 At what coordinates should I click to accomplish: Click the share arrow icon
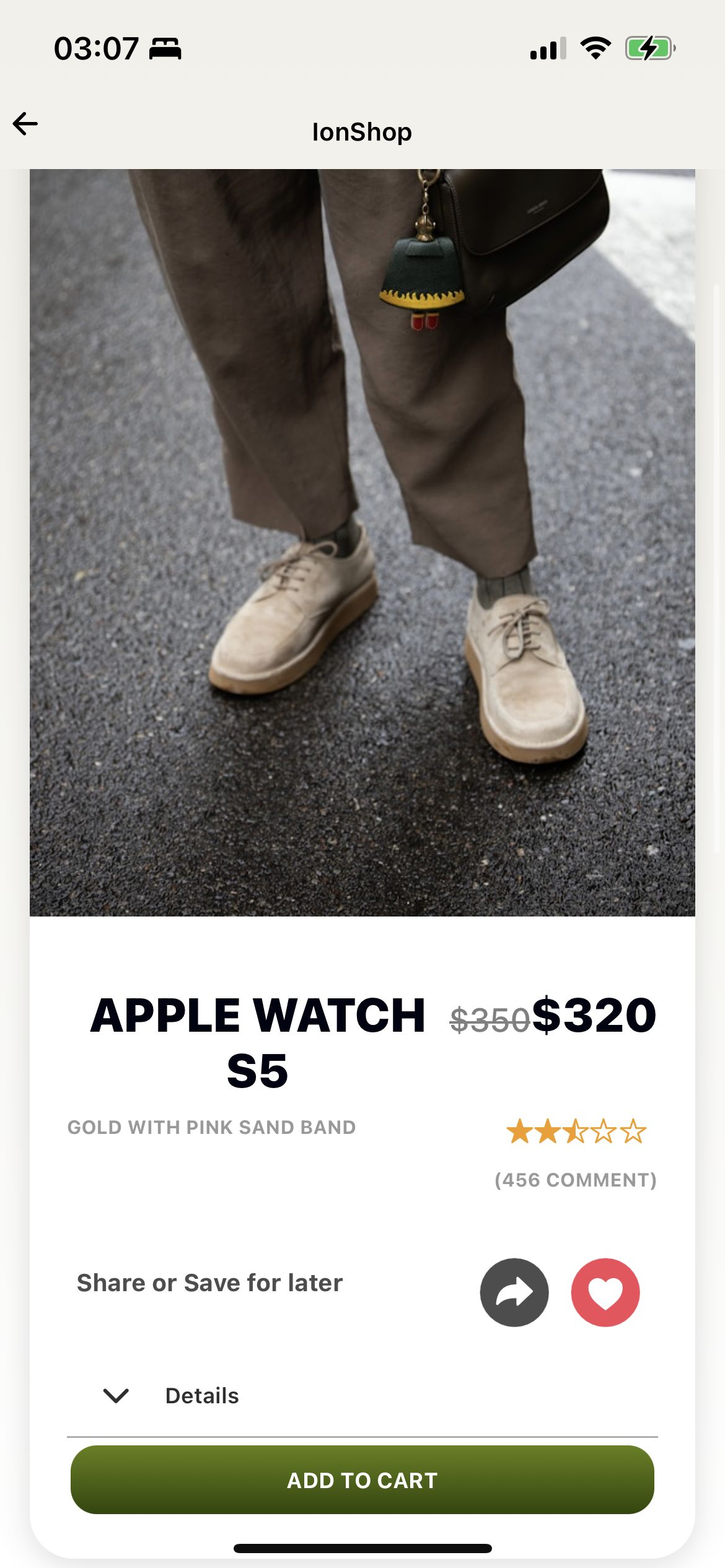point(514,1292)
